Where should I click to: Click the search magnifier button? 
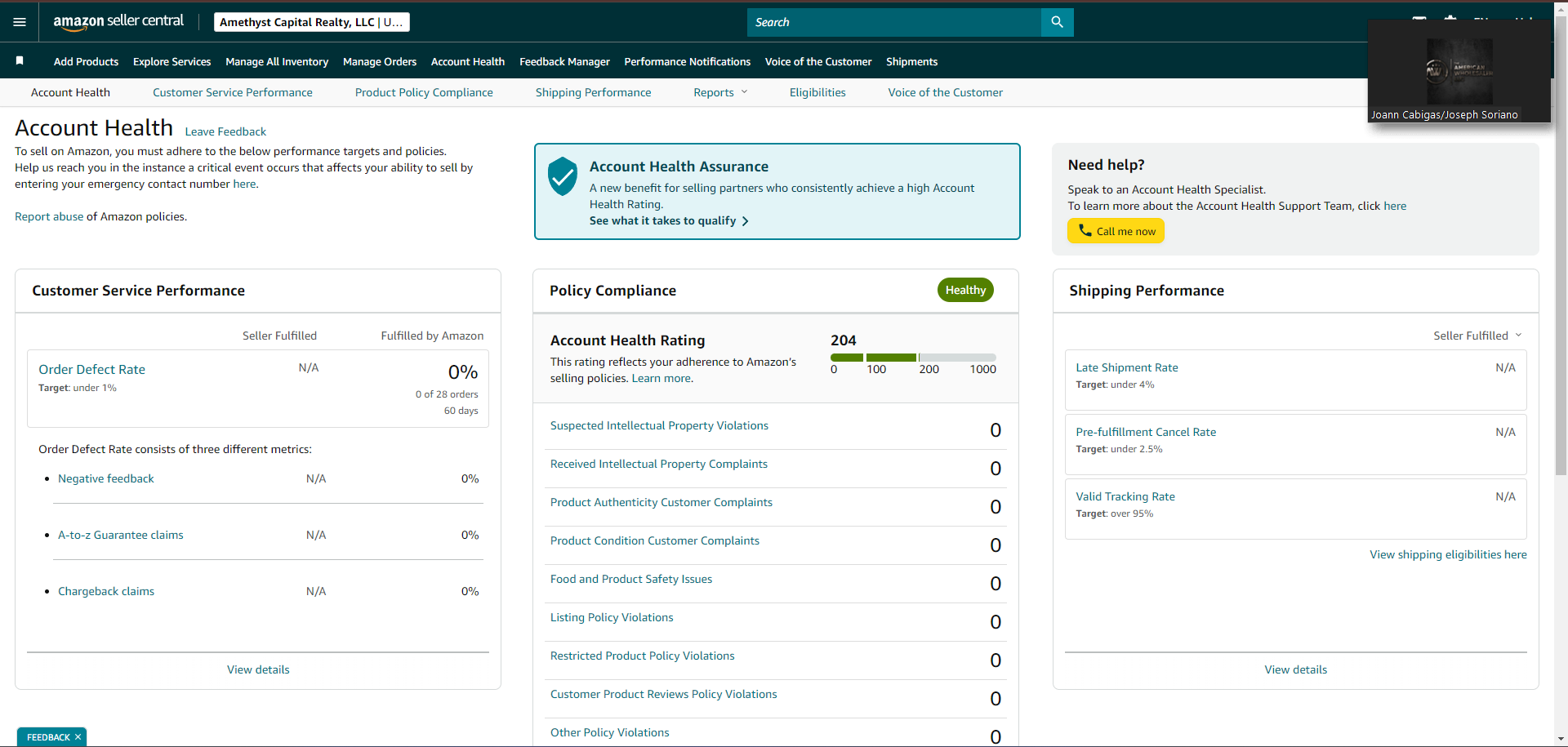[x=1057, y=22]
